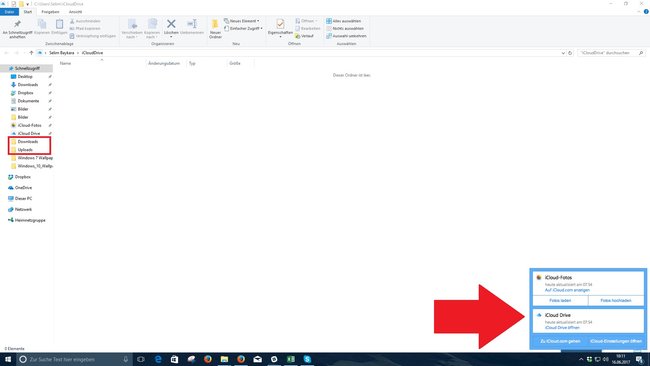Open the 'Windows 7 Wallpap' folder in the sidebar

tap(35, 158)
